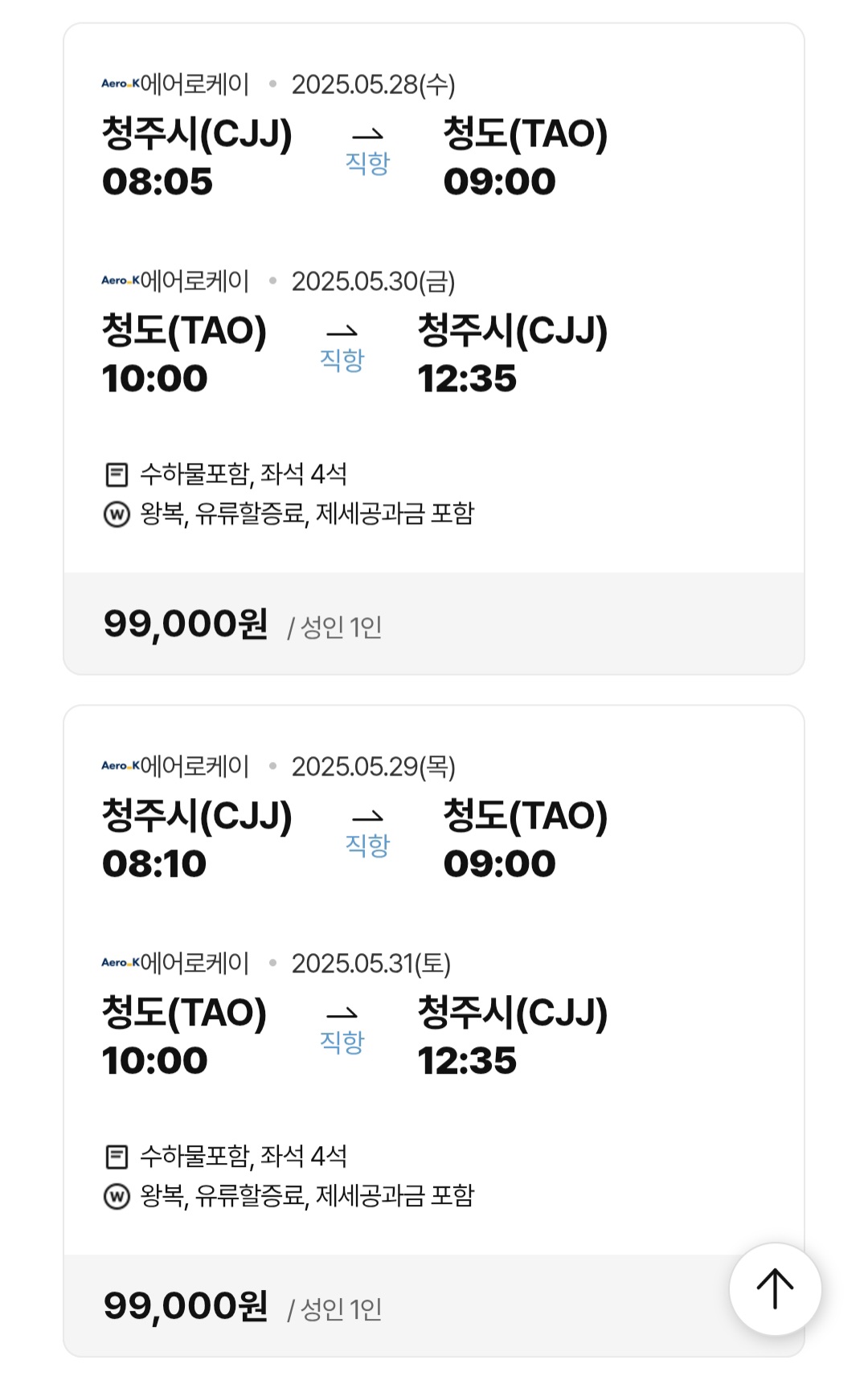Tap baggage note icon in first card
Screen dimensions: 868x1376
point(117,475)
